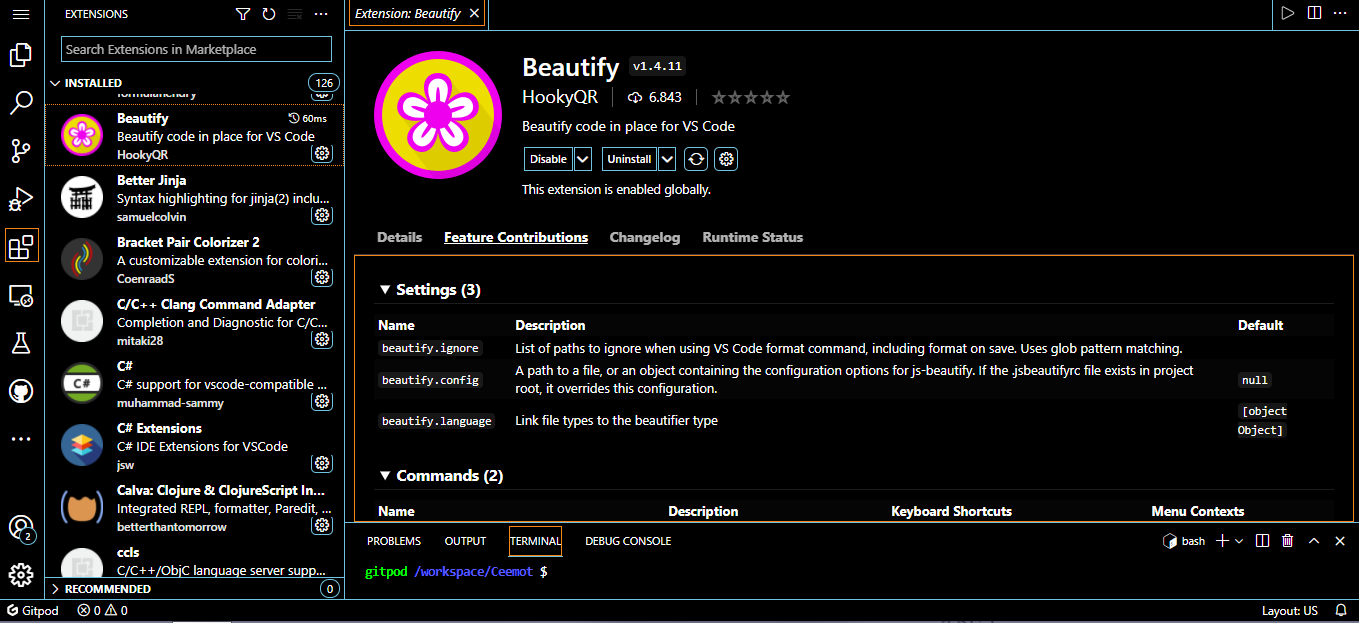Switch to the Details tab
This screenshot has width=1359, height=623.
[x=399, y=238]
